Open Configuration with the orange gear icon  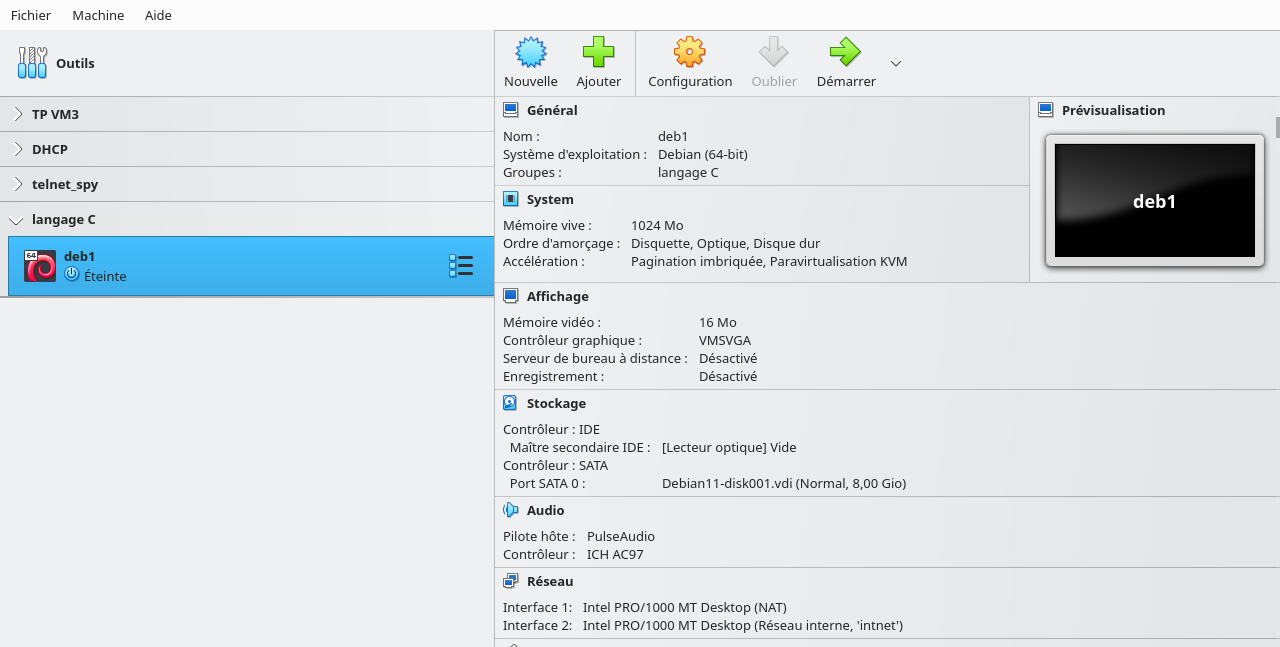[x=689, y=52]
